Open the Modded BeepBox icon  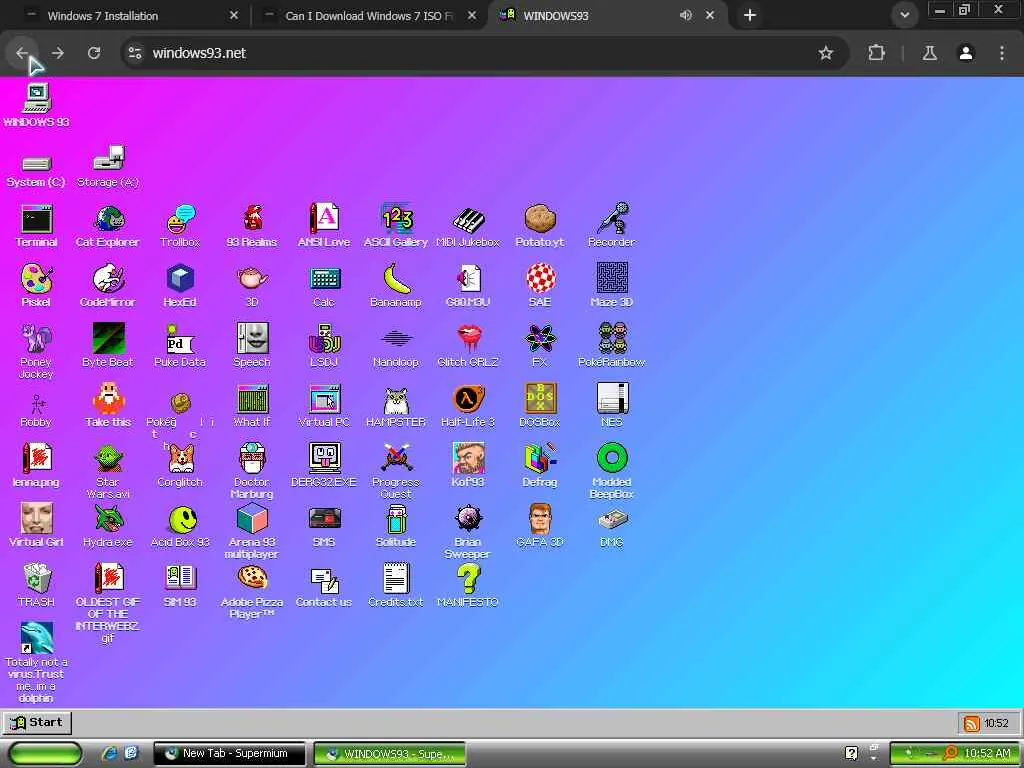coord(611,472)
